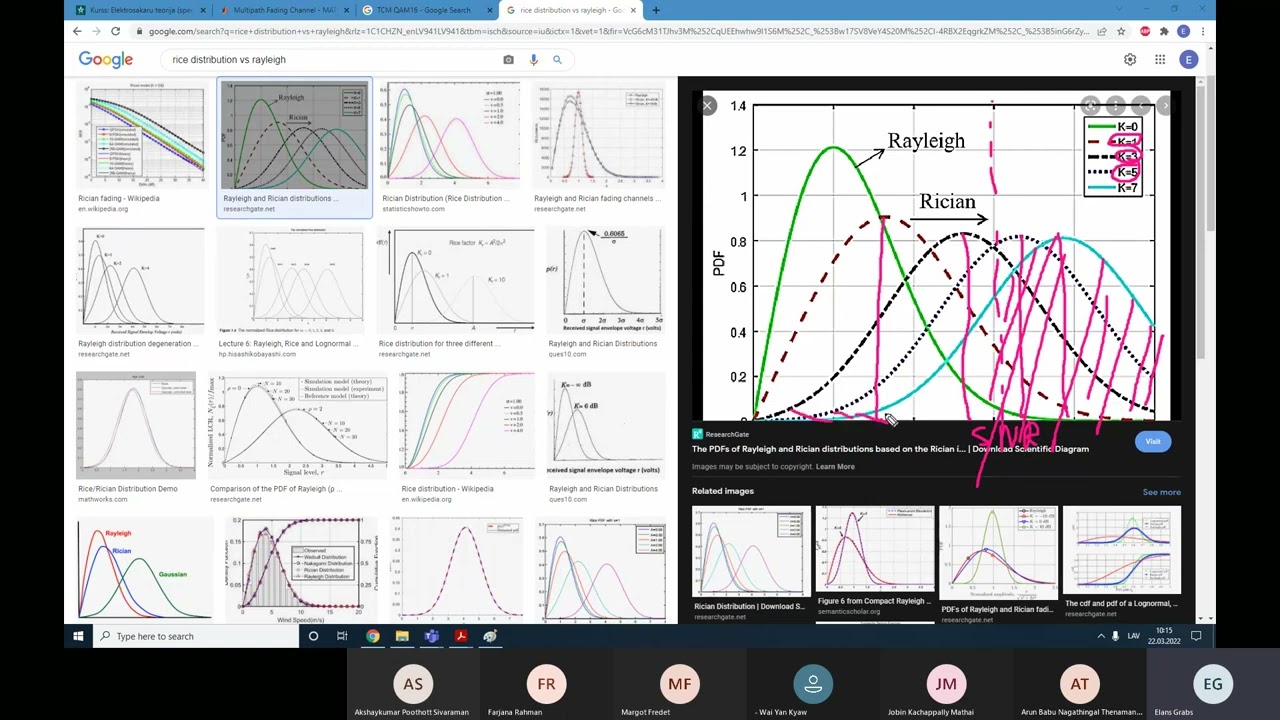Open the notification center icon
1280x720 pixels.
pos(1195,636)
